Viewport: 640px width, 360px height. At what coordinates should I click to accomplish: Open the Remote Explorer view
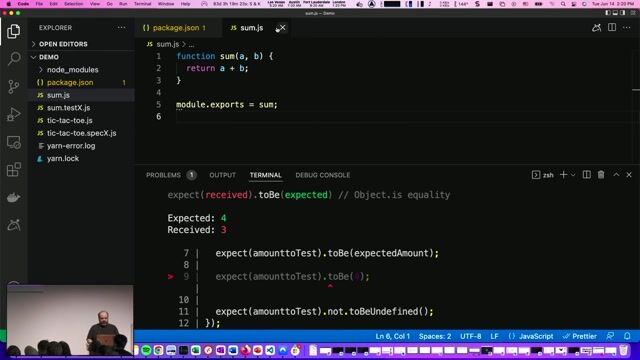point(13,142)
